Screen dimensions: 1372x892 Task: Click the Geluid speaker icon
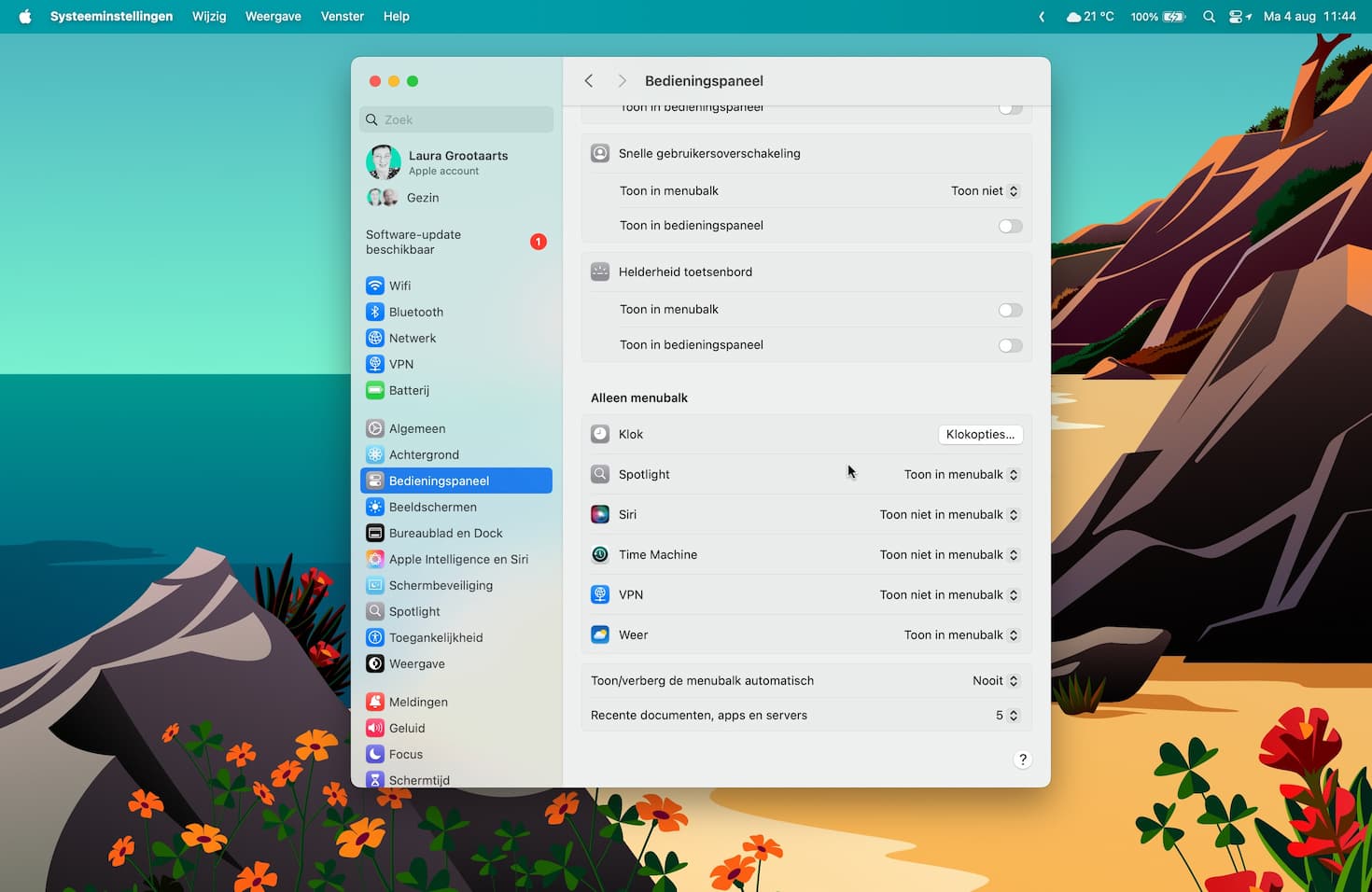375,728
